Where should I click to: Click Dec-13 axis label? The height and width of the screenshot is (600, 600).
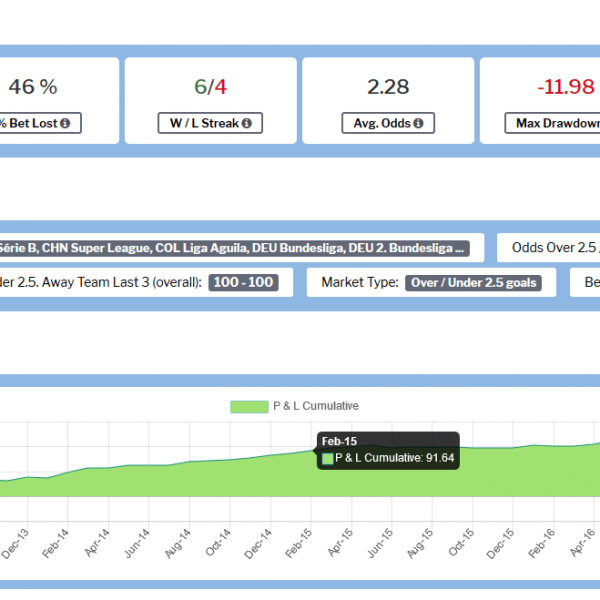point(15,544)
